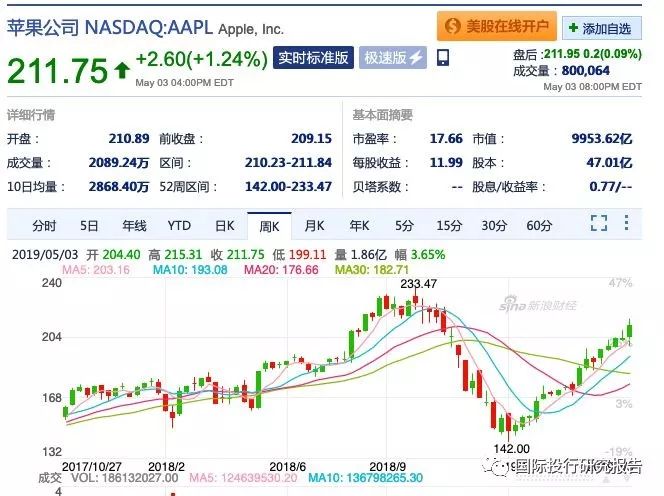The image size is (664, 496).
Task: Click the green up arrow beside price
Action: (122, 71)
